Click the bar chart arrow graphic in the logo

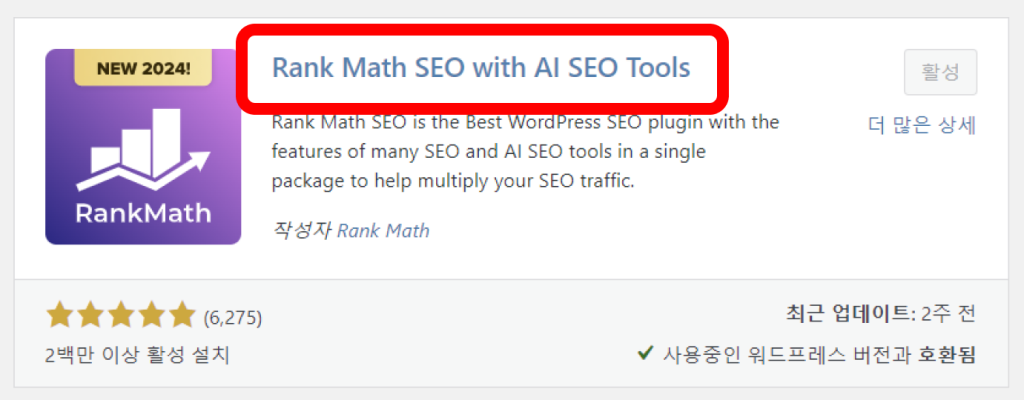coord(142,149)
